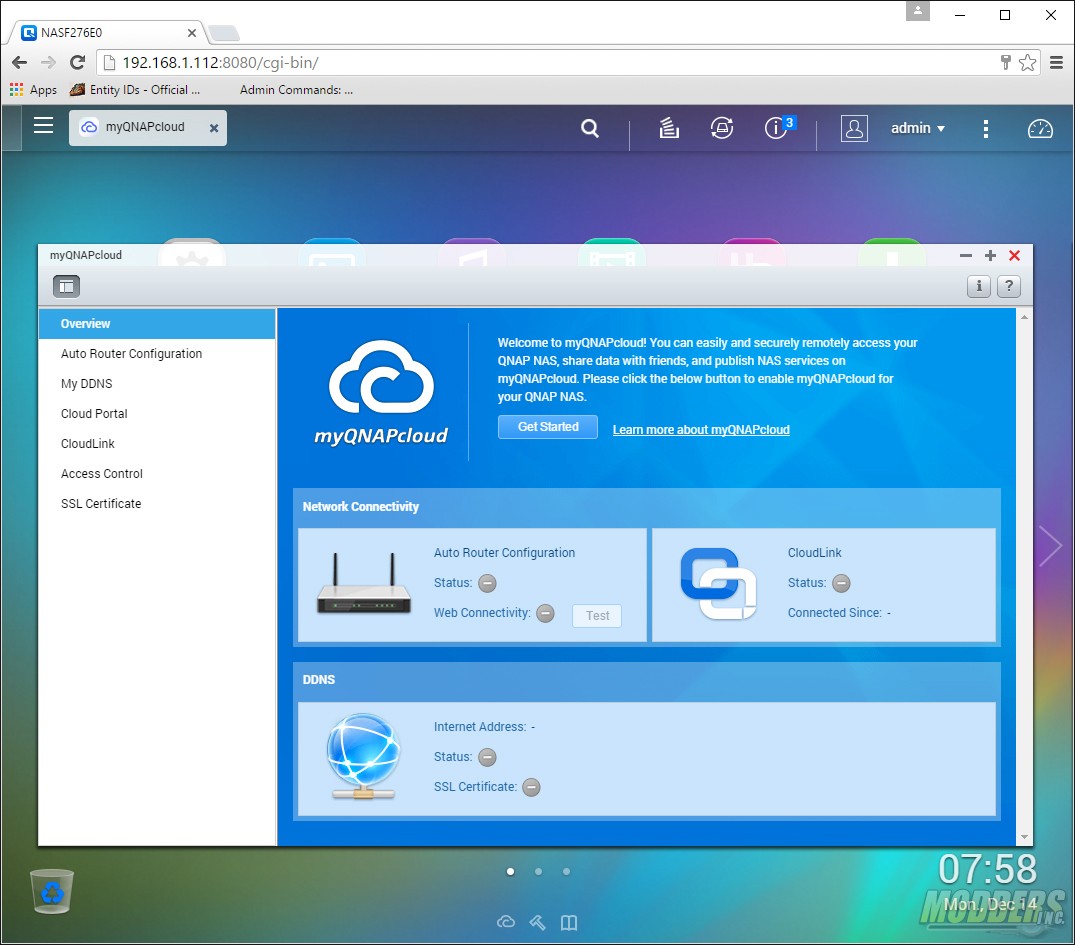The image size is (1075, 945).
Task: Open the external devices icon
Action: [721, 128]
